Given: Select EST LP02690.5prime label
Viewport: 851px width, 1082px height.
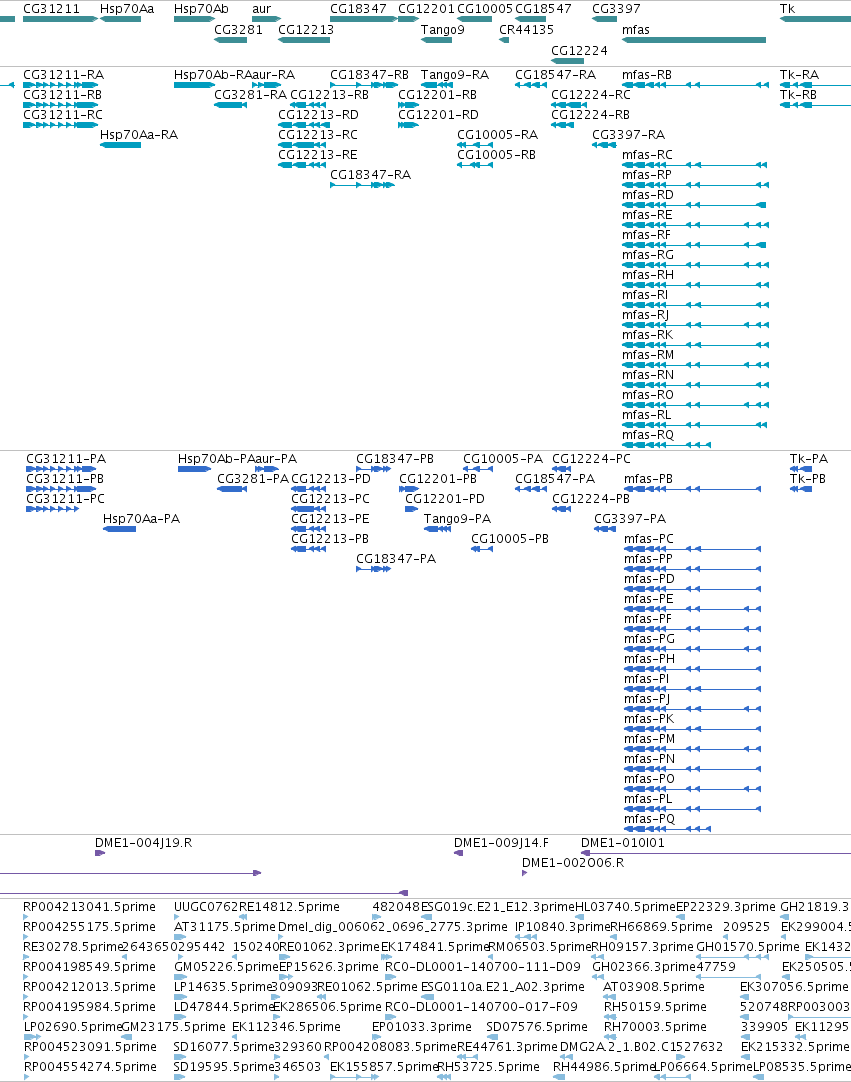Looking at the screenshot, I should (x=72, y=1027).
